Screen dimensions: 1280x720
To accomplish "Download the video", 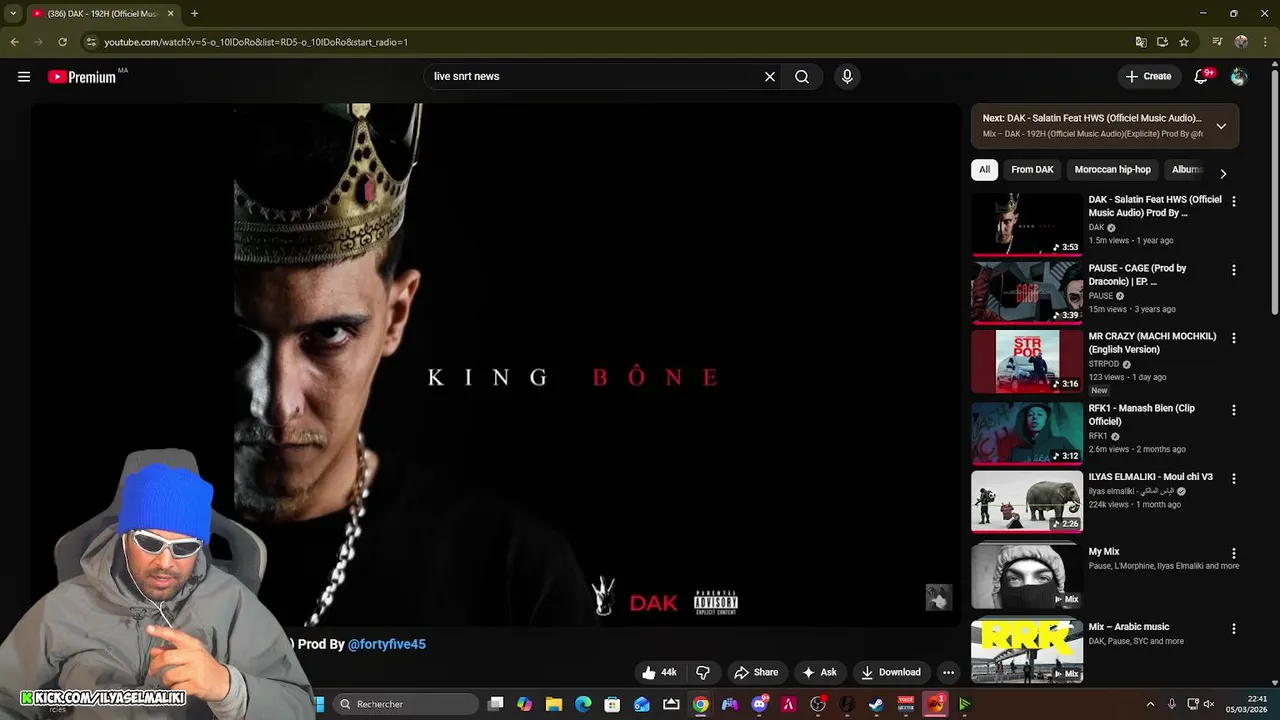I will point(890,672).
